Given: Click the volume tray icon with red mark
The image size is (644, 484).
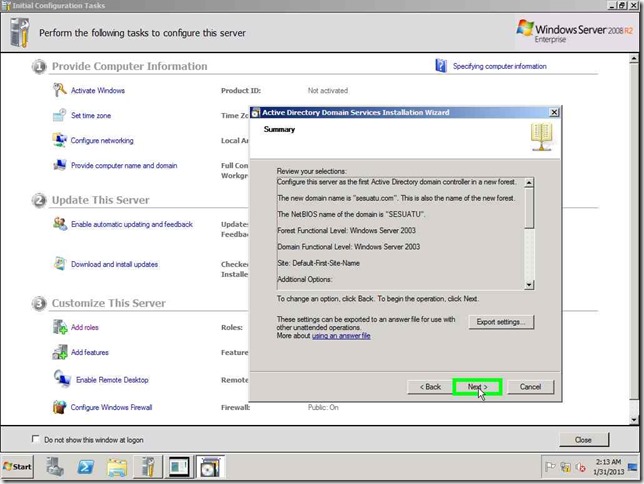Looking at the screenshot, I should [x=581, y=467].
